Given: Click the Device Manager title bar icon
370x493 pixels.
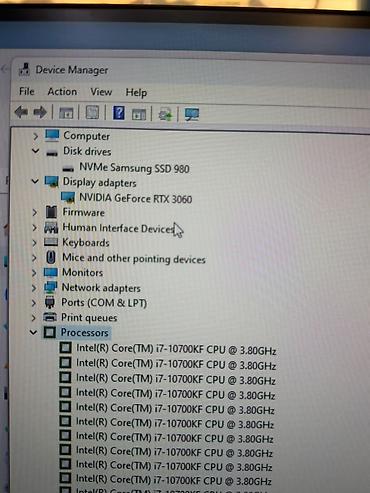Looking at the screenshot, I should pos(25,69).
